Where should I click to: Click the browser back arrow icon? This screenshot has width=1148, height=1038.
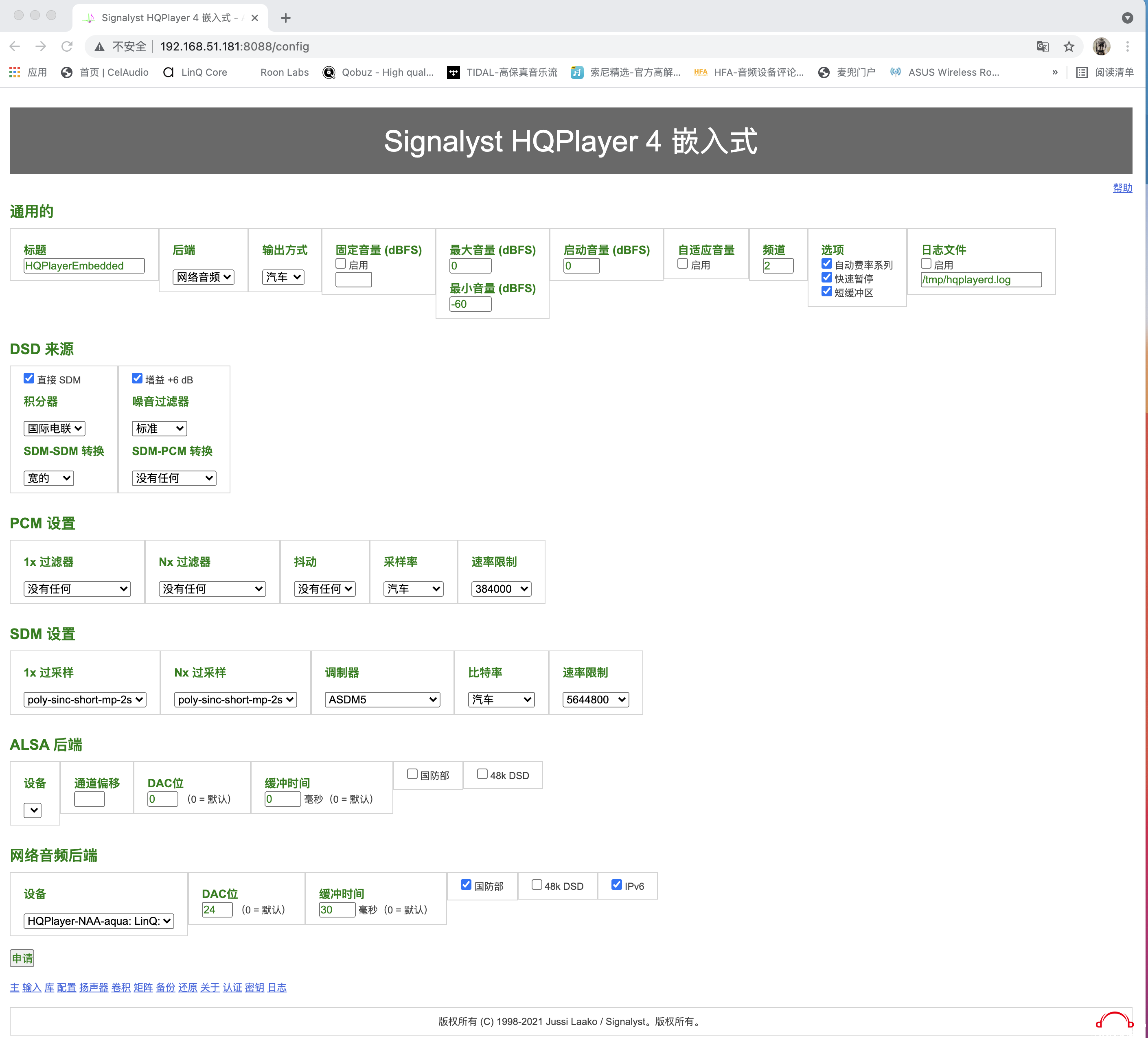[15, 46]
